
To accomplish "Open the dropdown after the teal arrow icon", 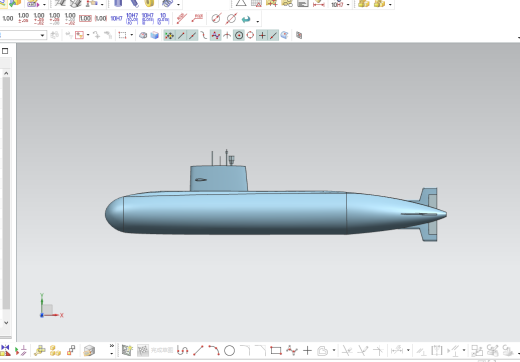I will click(x=258, y=21).
